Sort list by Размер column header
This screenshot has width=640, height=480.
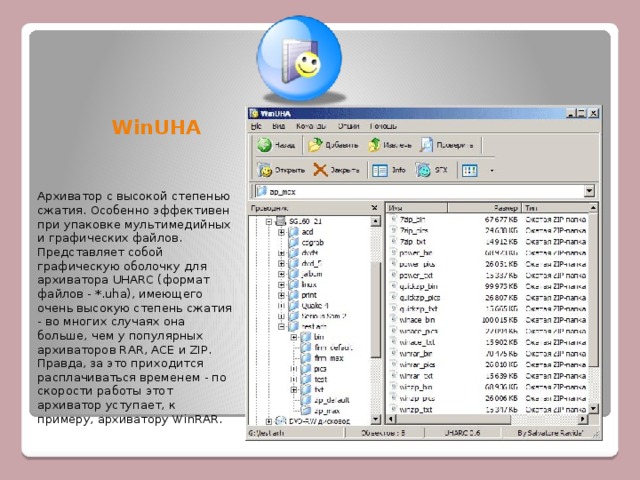[x=484, y=208]
